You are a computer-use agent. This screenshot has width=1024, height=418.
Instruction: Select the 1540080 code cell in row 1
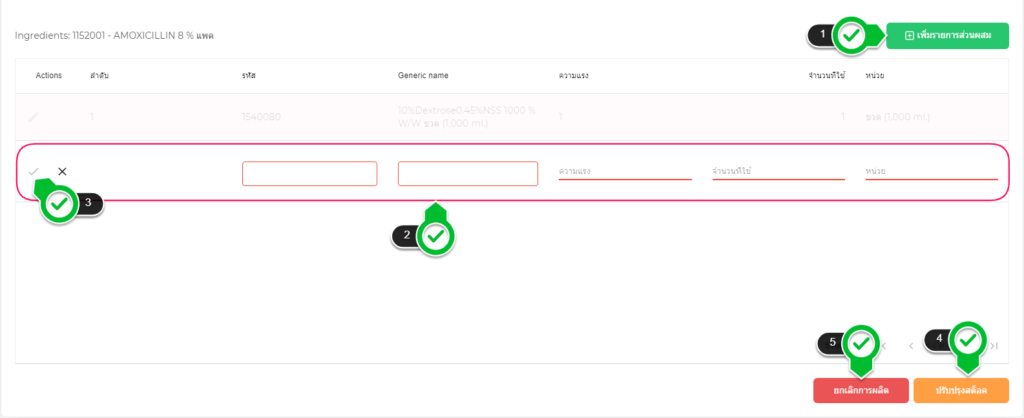(x=261, y=117)
